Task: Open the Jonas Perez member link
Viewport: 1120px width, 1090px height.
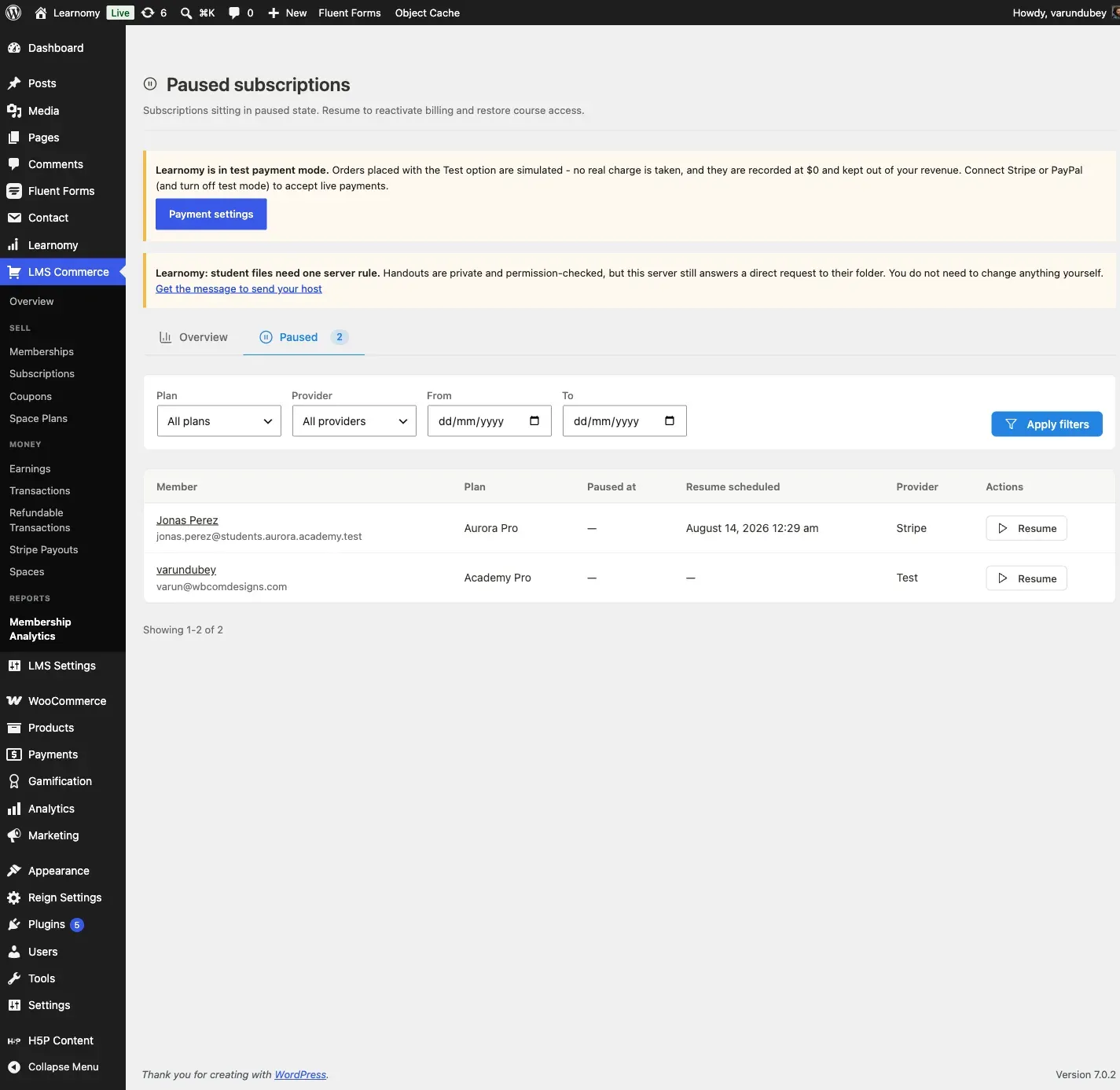Action: (187, 520)
